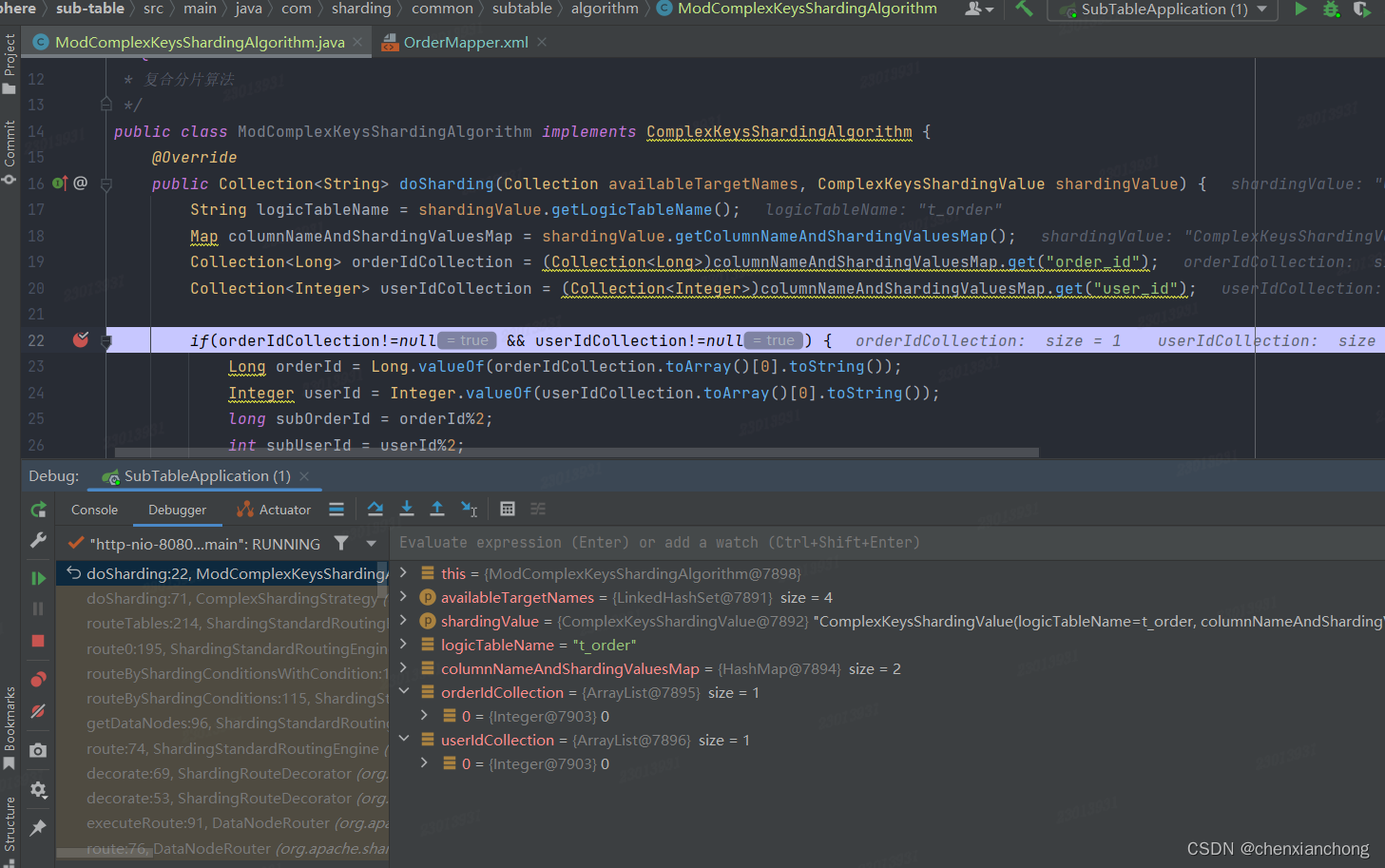The width and height of the screenshot is (1385, 868).
Task: Select routeTables:214 stack frame
Action: (x=222, y=623)
